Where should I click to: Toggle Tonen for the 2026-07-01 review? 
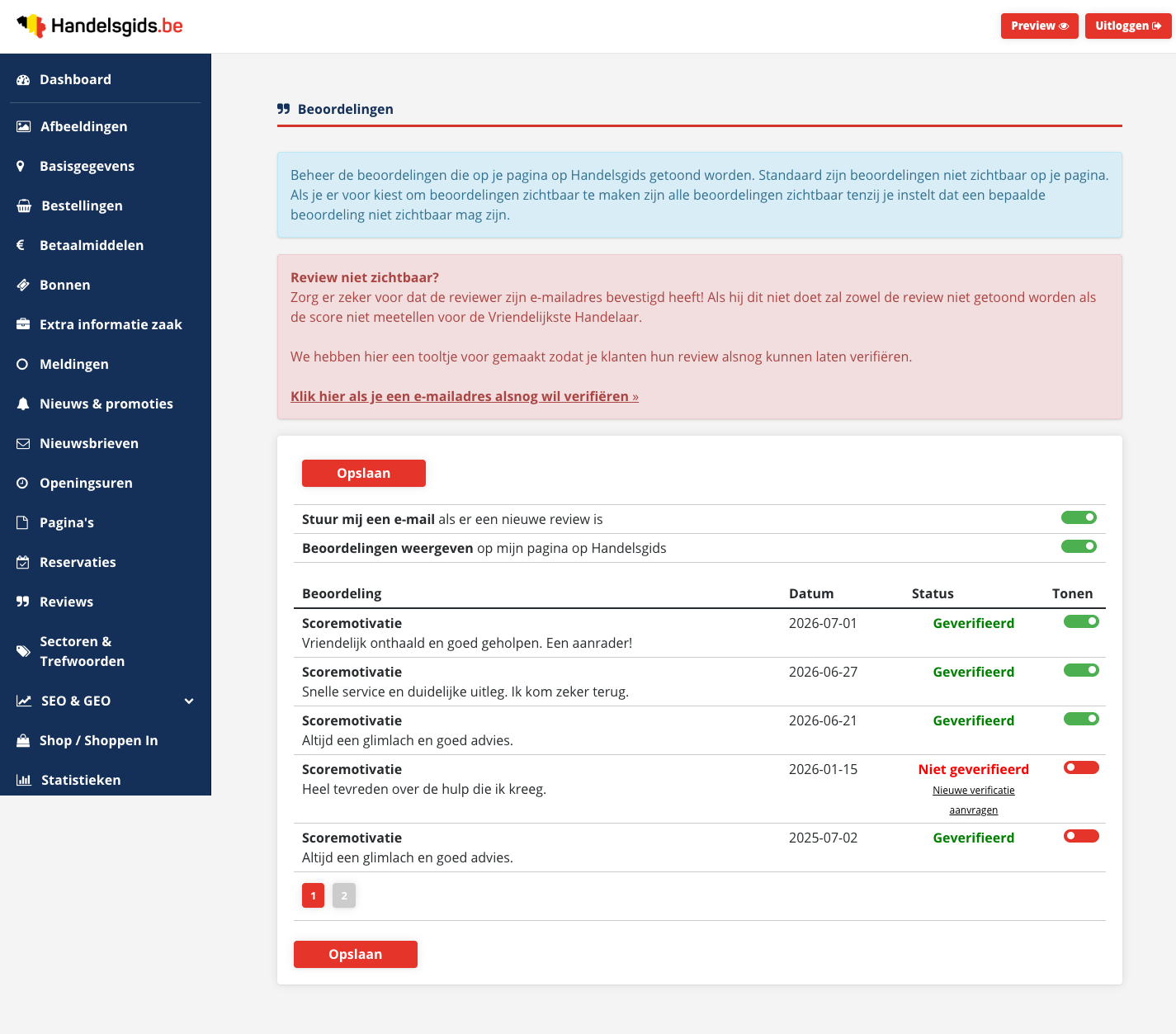(1081, 622)
